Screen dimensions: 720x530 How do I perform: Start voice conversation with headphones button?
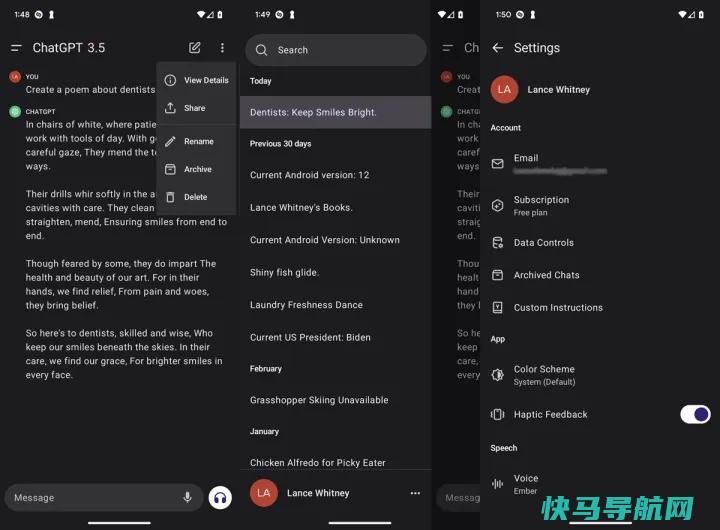220,497
